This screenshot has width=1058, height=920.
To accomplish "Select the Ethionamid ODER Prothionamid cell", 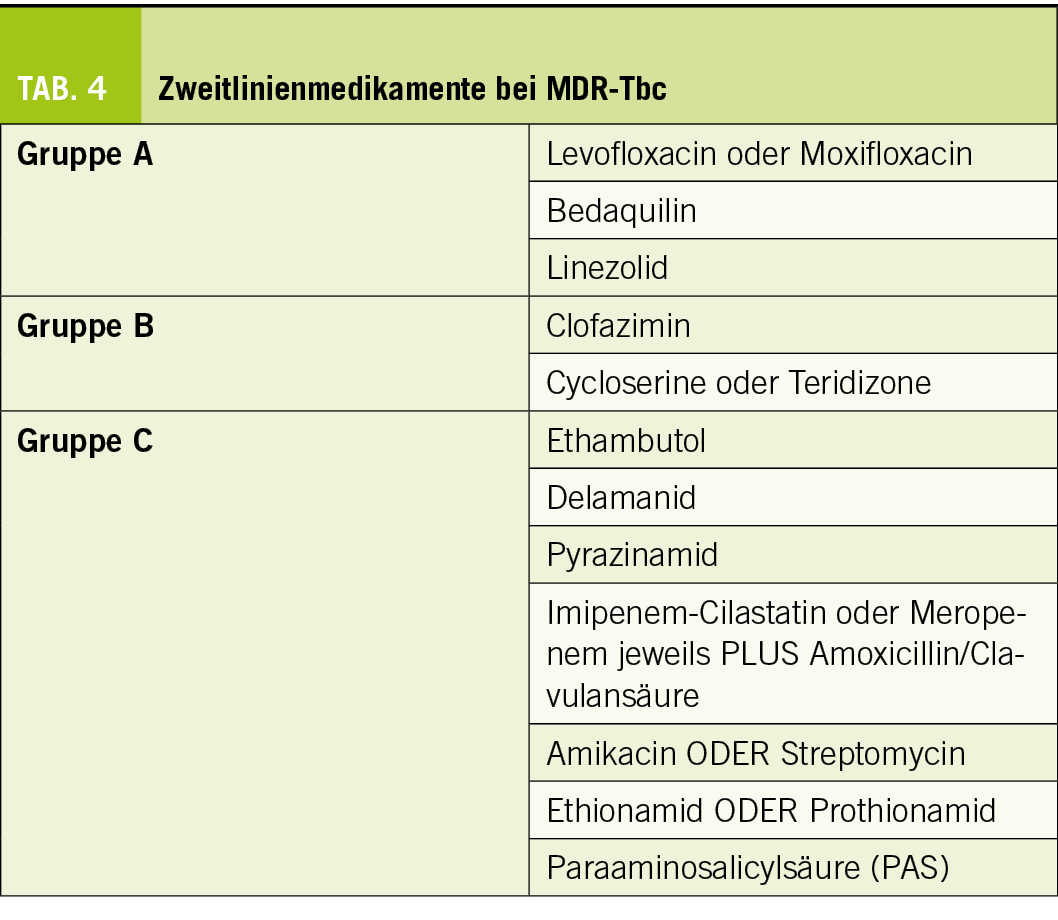I will (771, 809).
